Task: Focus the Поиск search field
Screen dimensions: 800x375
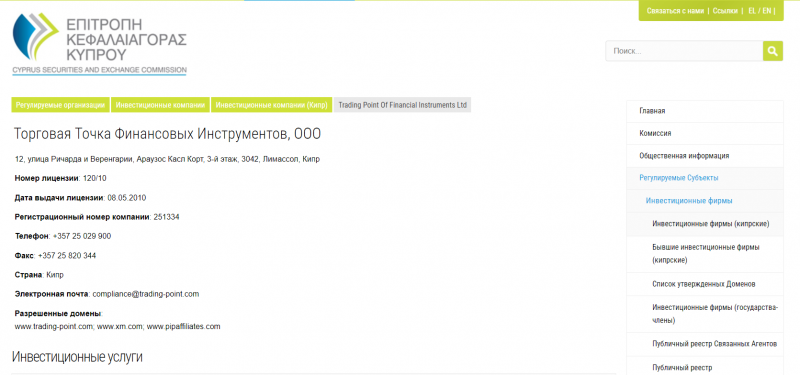Action: pyautogui.click(x=684, y=51)
